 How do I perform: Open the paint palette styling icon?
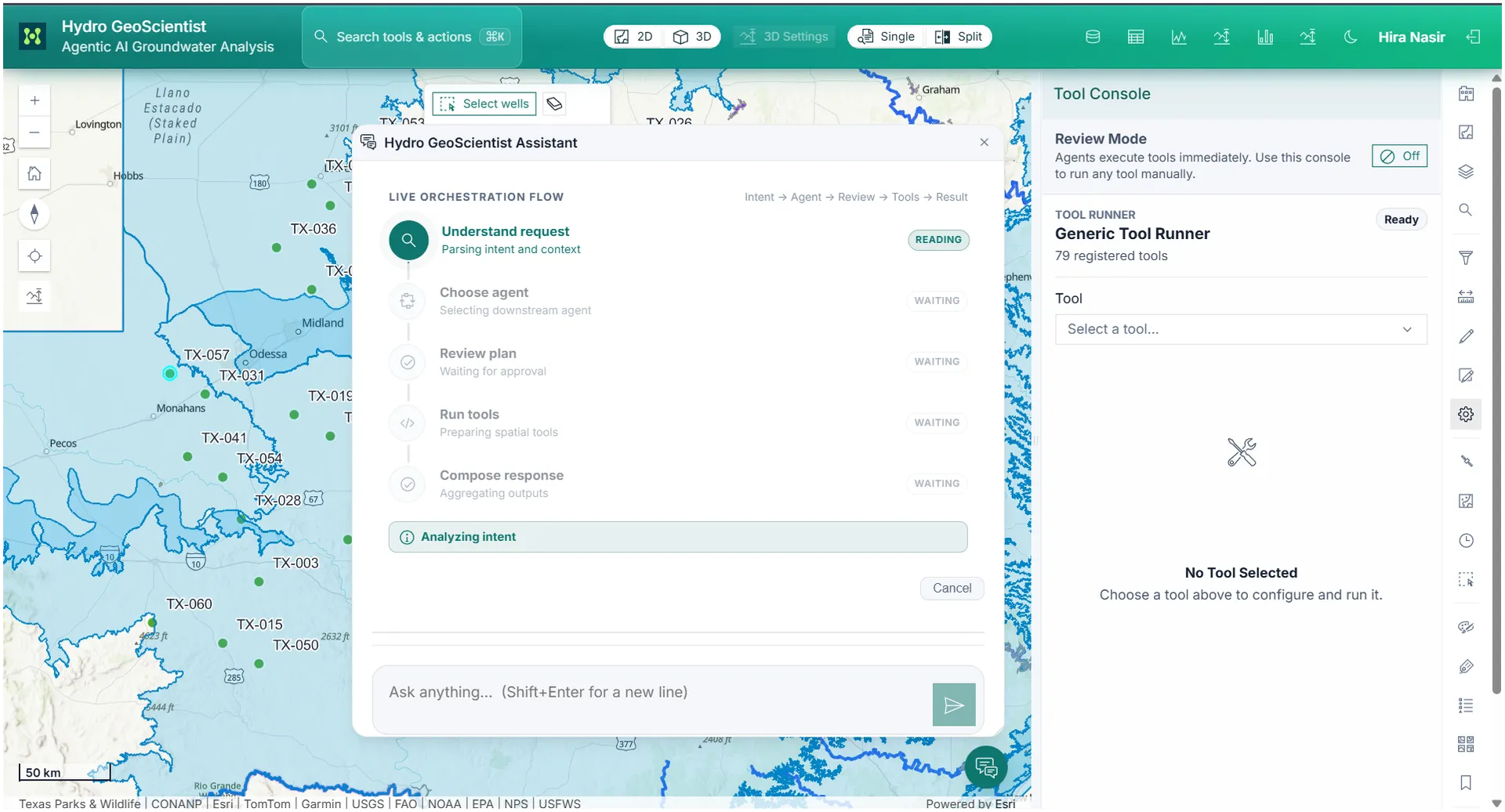pyautogui.click(x=1466, y=627)
